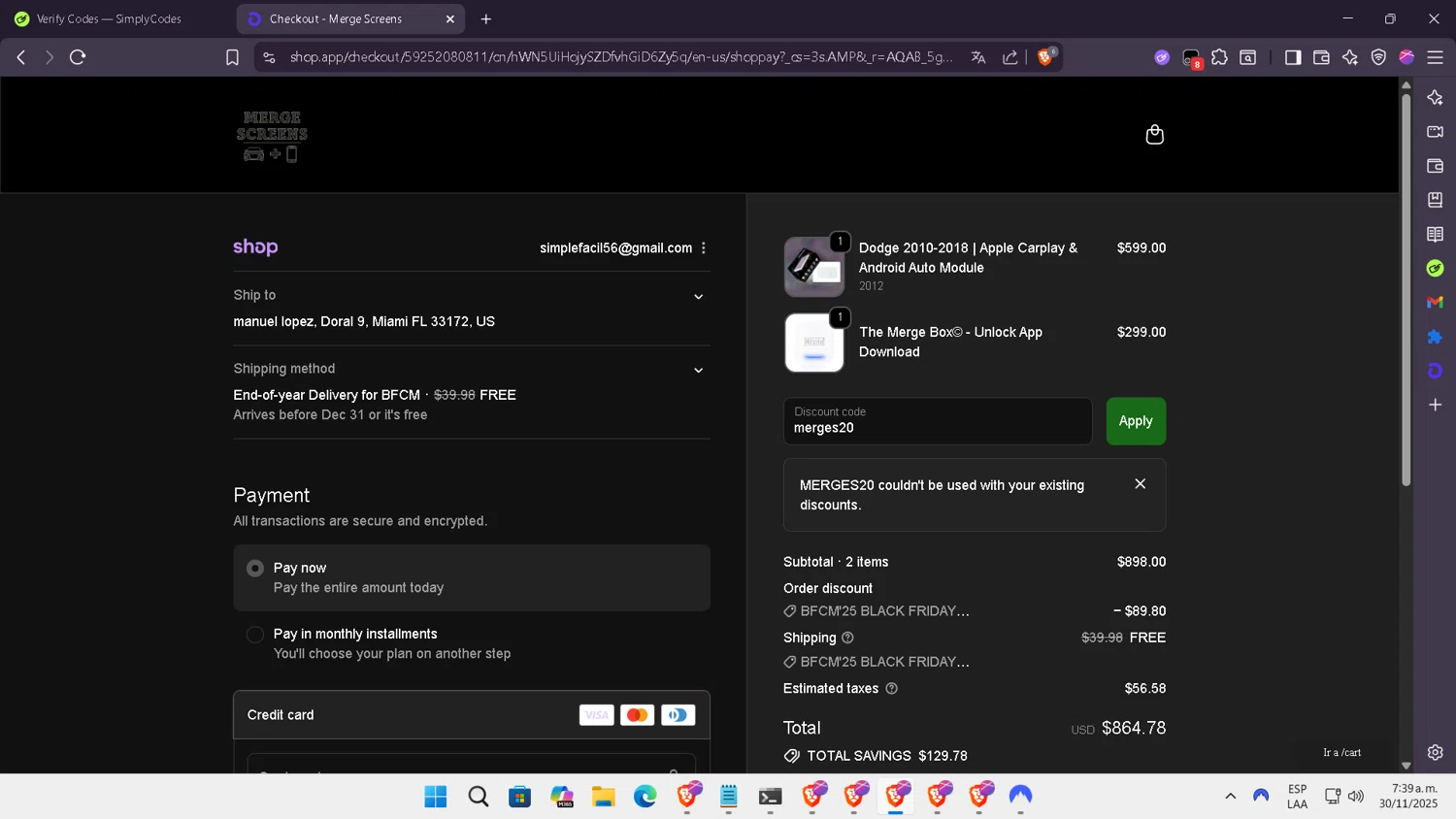
Task: Switch to Verify Codes SimplyCodes tab
Action: pos(116,18)
